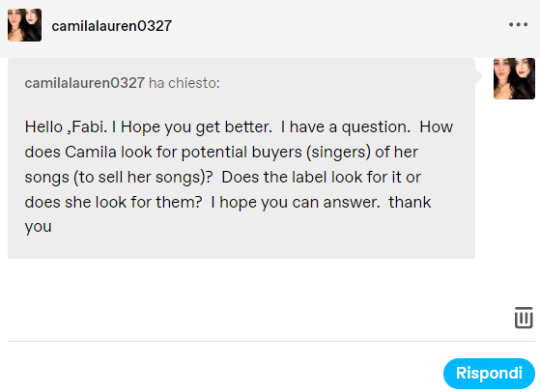540x392 pixels.
Task: Click the bubble's pointer arrow near the avatar
Action: click(x=479, y=76)
